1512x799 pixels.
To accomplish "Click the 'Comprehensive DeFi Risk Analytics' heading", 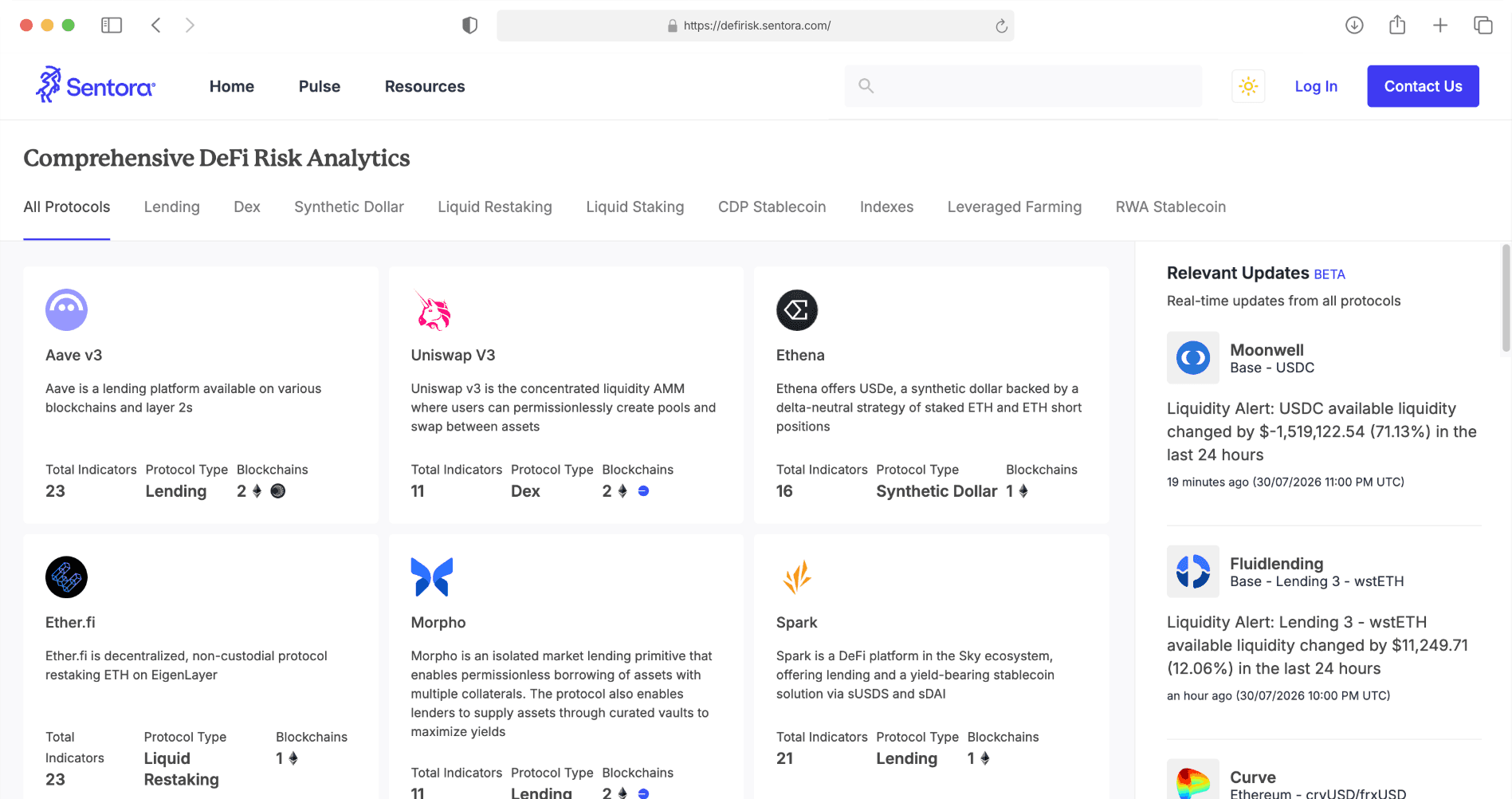I will (217, 159).
